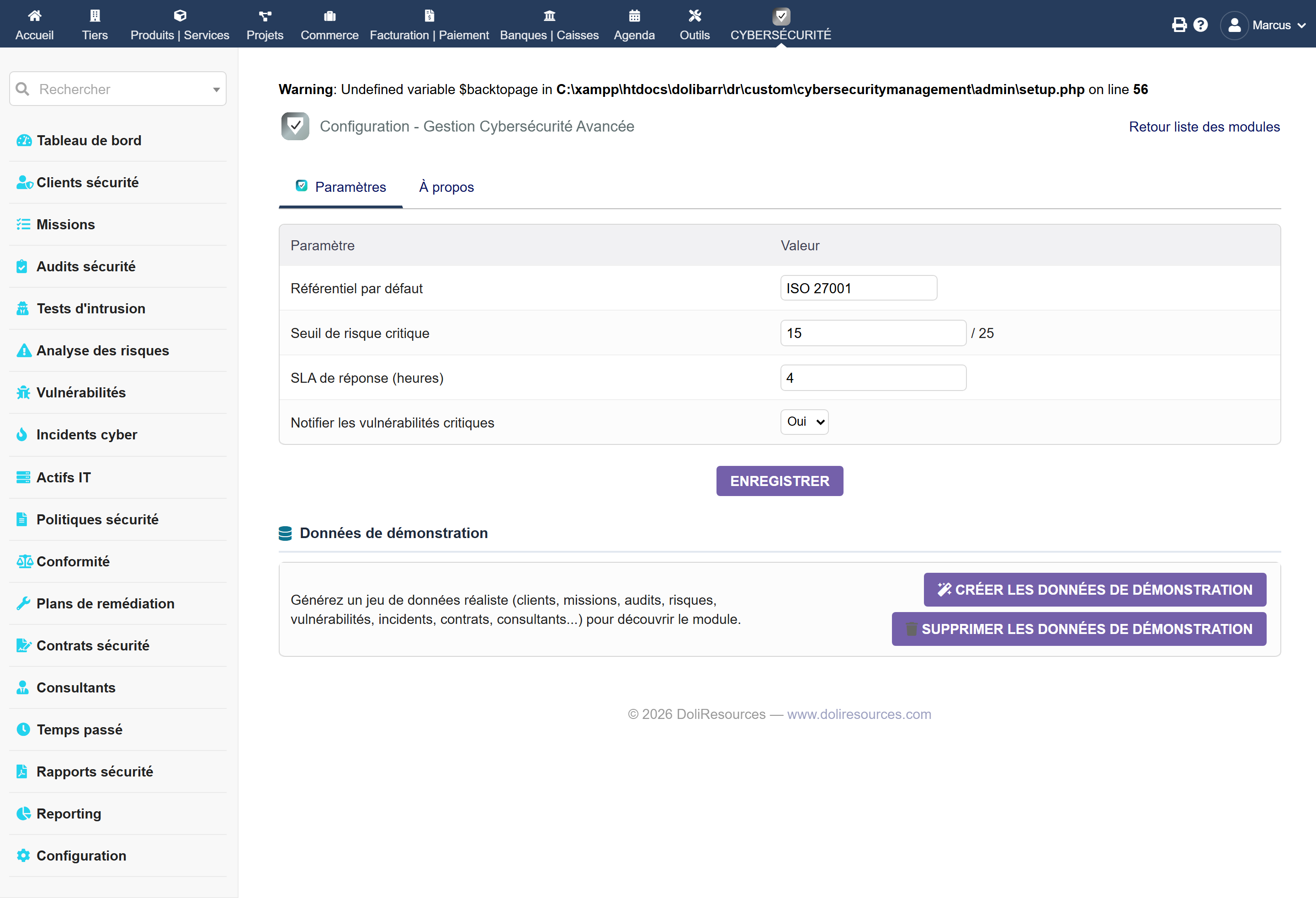Click the Consultants person icon

[23, 687]
